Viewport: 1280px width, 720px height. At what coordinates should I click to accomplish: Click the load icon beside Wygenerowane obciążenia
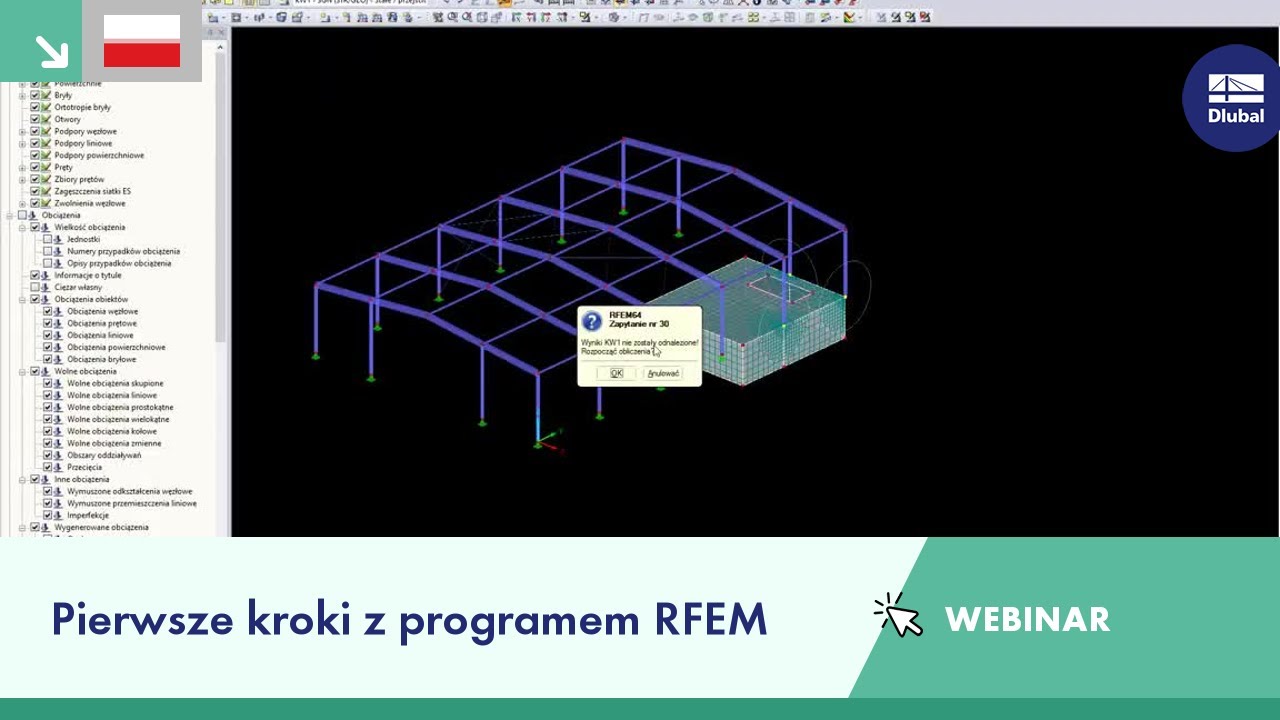coord(46,527)
